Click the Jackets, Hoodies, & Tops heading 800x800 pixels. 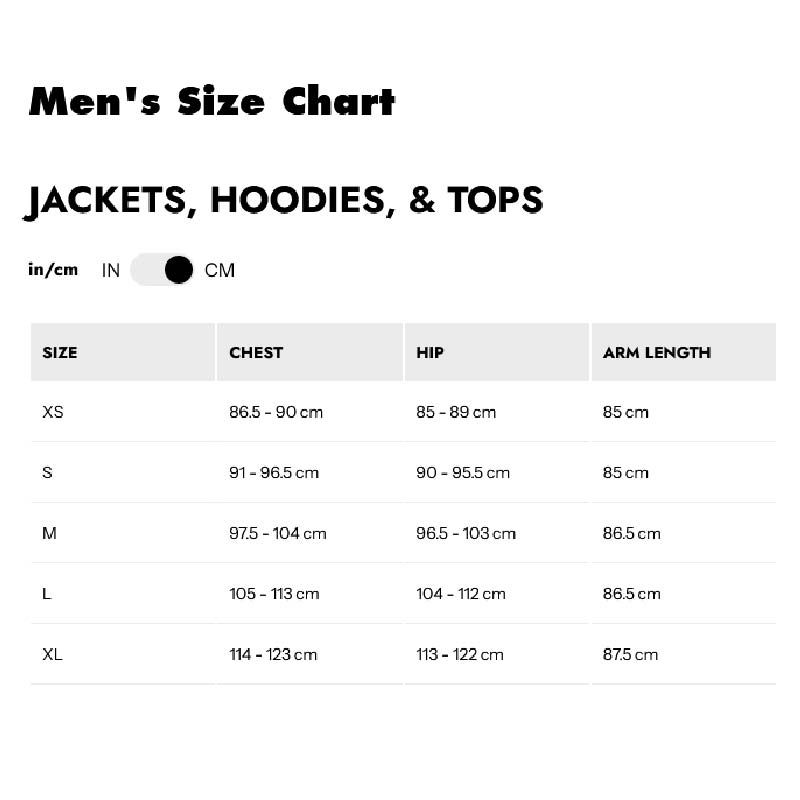(x=284, y=200)
